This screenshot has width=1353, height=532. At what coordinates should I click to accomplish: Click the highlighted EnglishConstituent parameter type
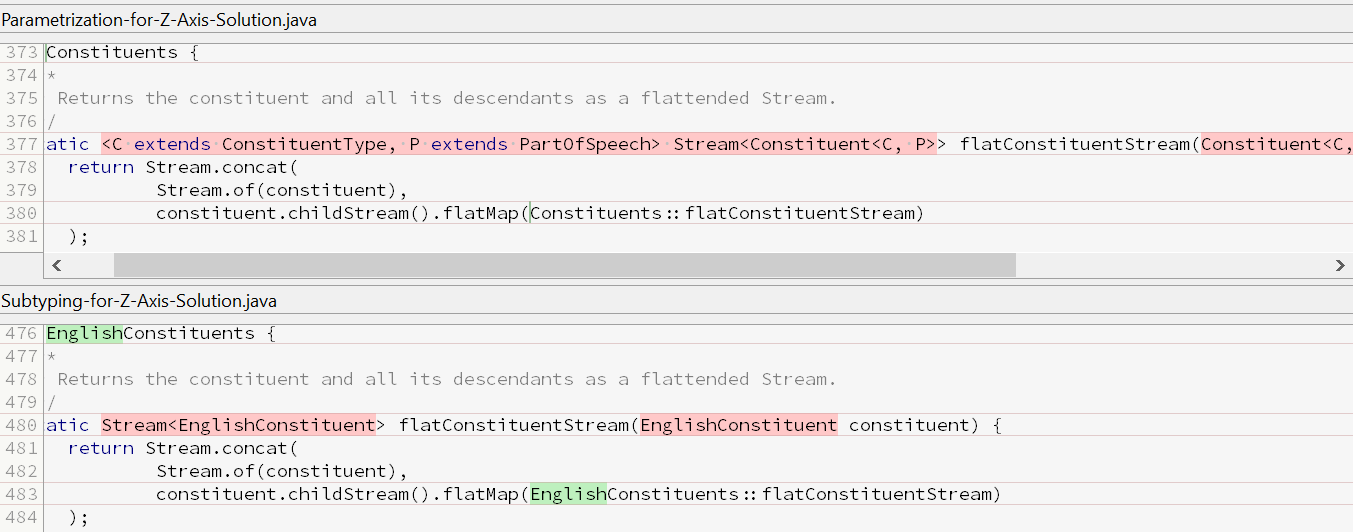coord(738,425)
